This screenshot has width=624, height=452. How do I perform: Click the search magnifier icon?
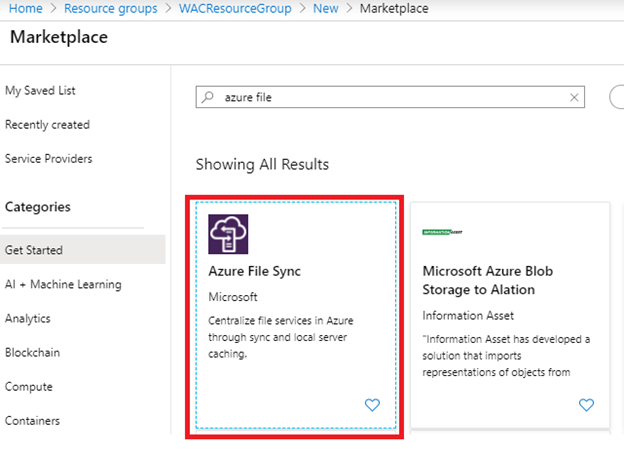point(208,97)
